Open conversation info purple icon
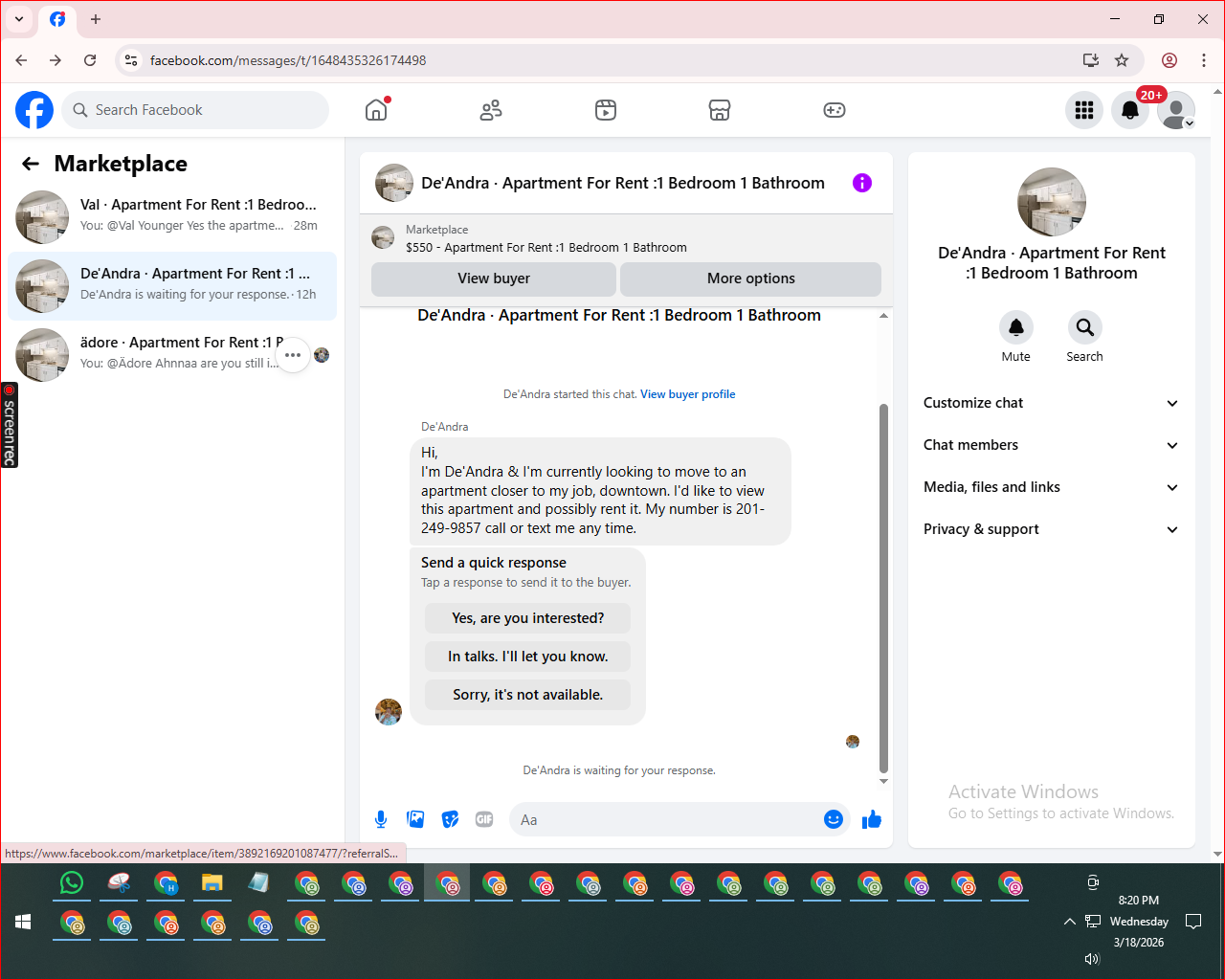Viewport: 1225px width, 980px height. [x=862, y=183]
